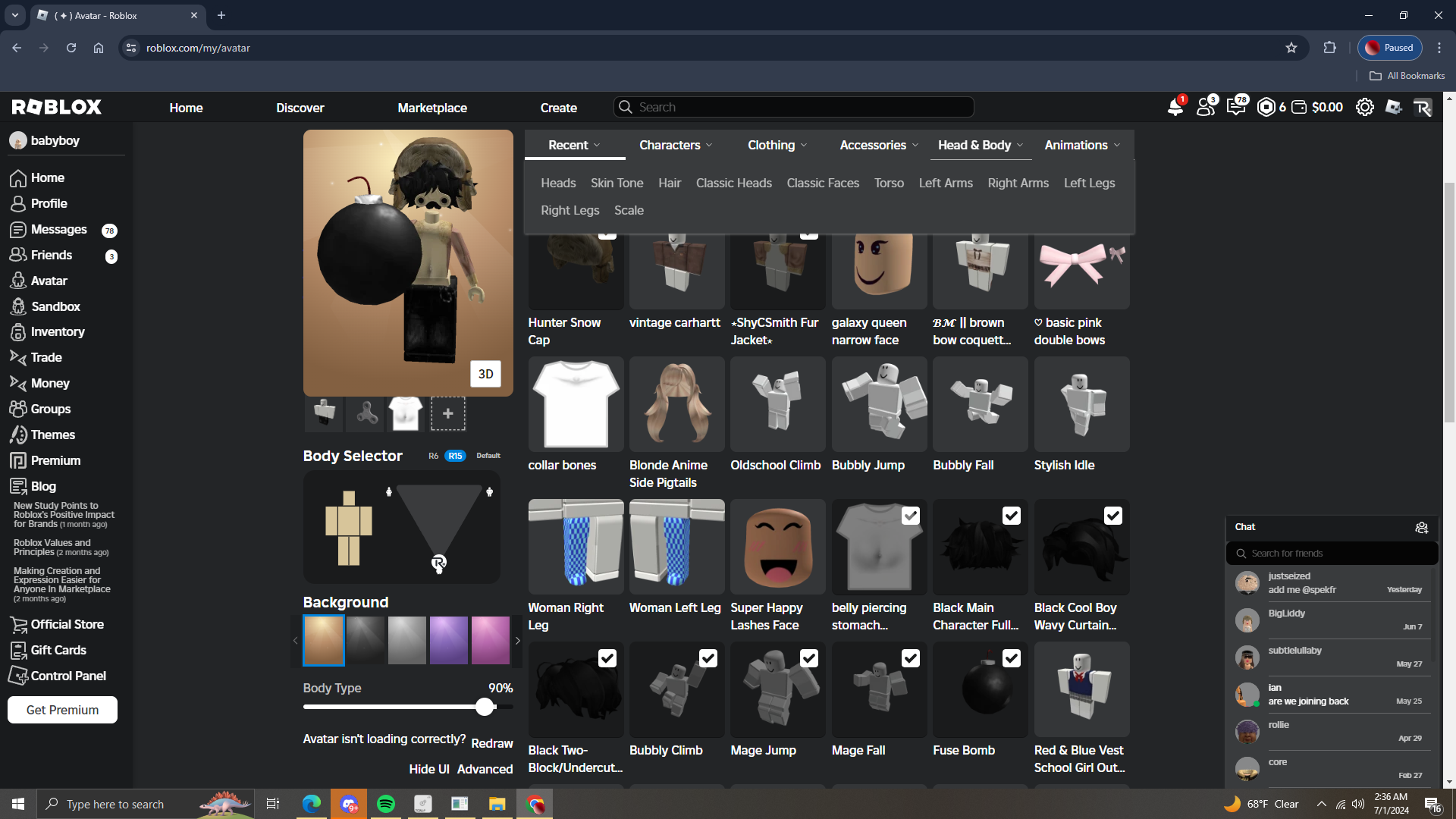Viewport: 1456px width, 819px height.
Task: Switch body selector to R6
Action: click(x=433, y=456)
